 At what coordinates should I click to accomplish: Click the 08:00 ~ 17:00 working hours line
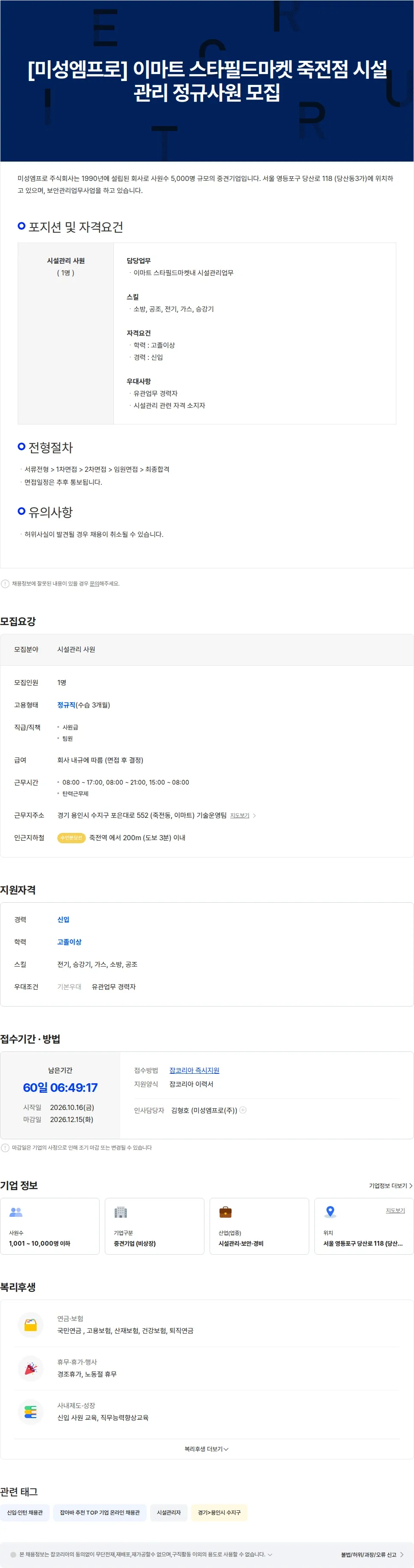(x=125, y=783)
